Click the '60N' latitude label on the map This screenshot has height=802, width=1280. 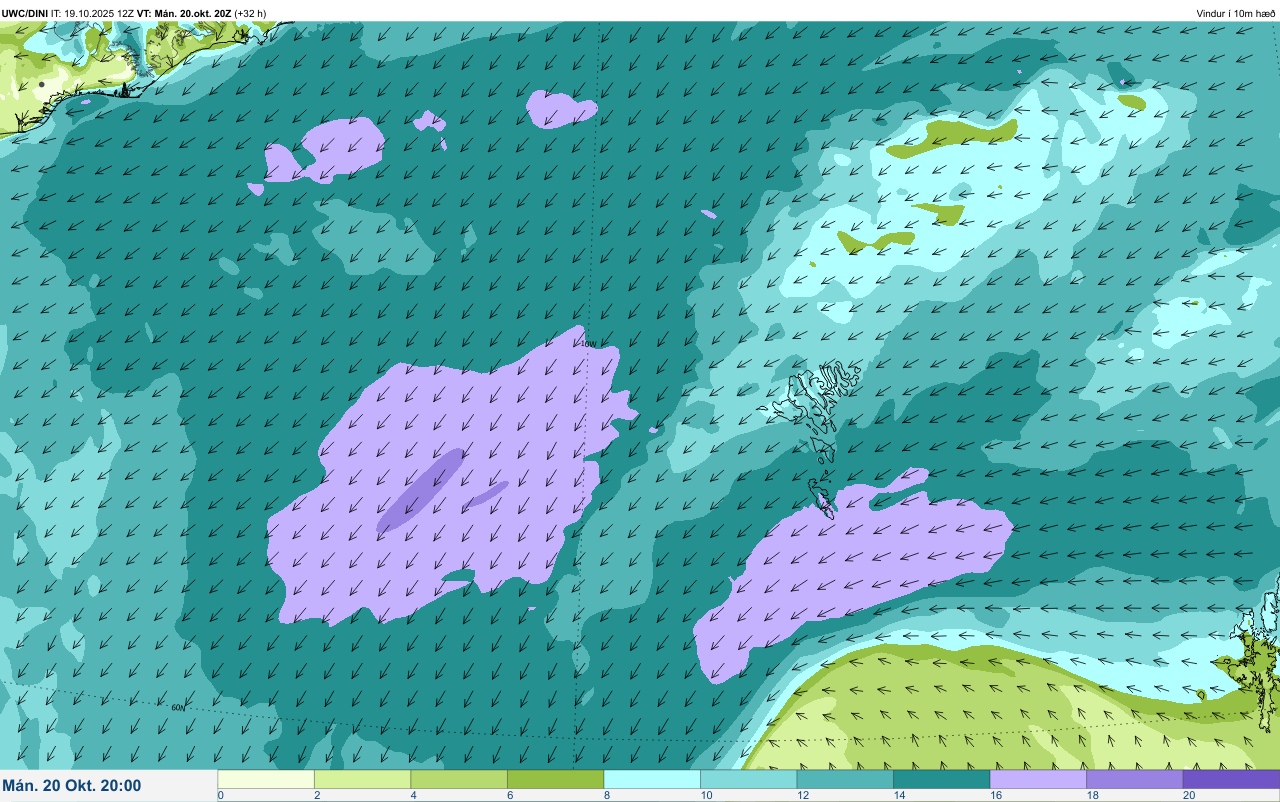178,708
